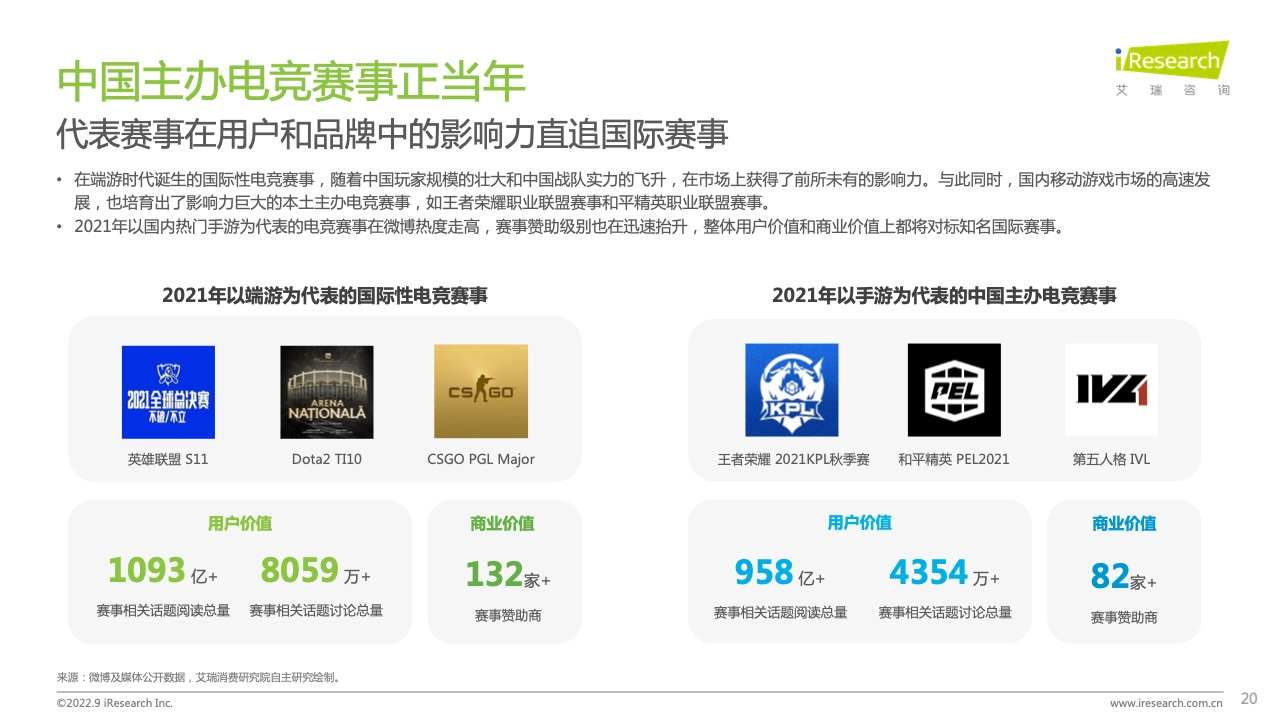
Task: Click the blue 商业价值 label
Action: [1124, 523]
